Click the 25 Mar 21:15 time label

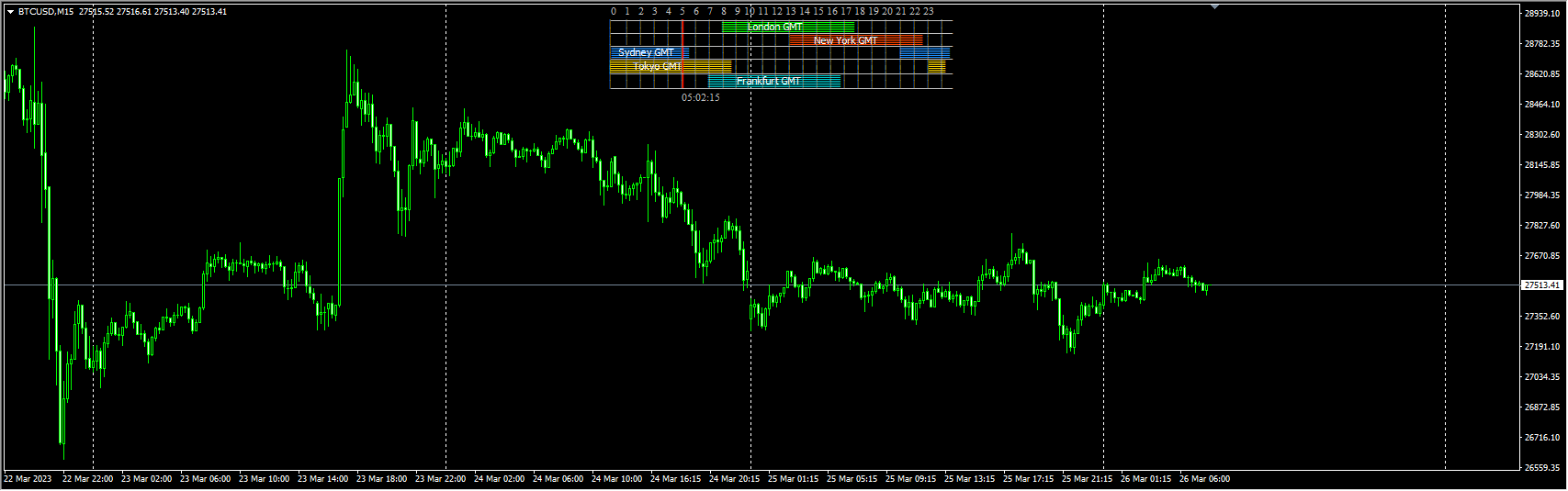[1087, 479]
